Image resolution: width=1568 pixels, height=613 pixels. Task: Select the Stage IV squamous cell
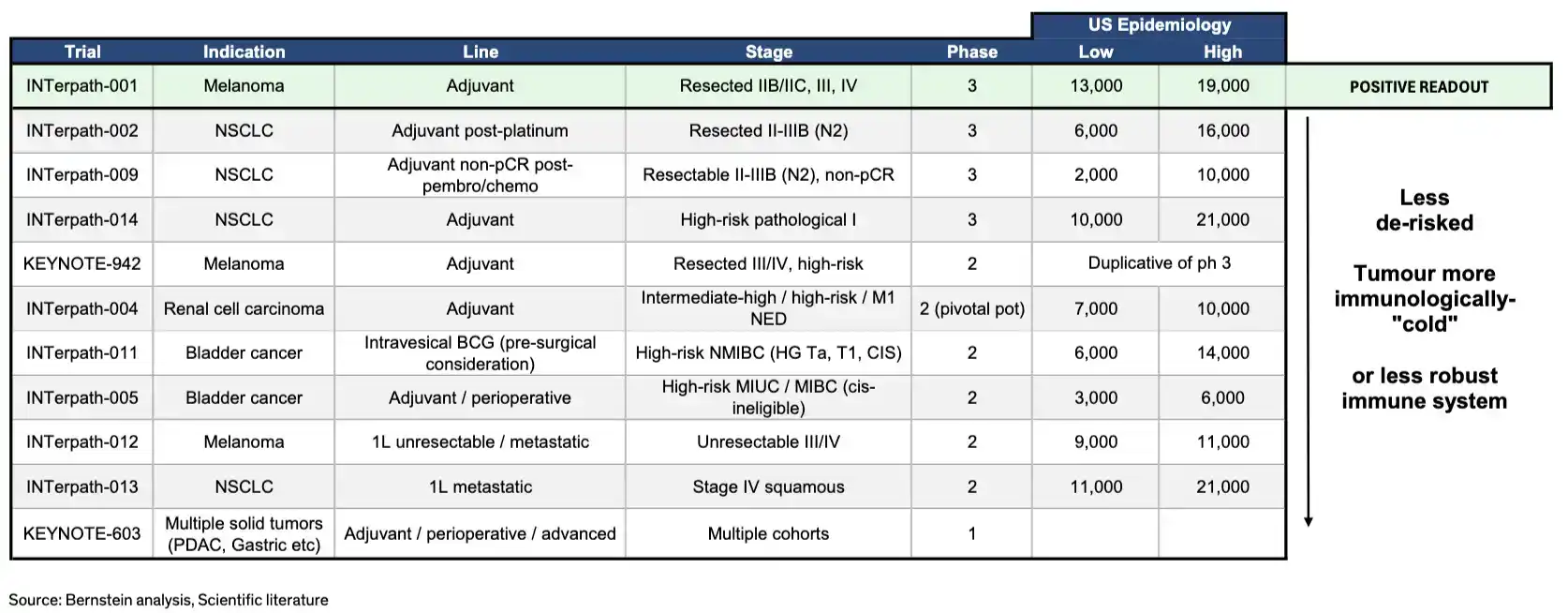coord(768,486)
